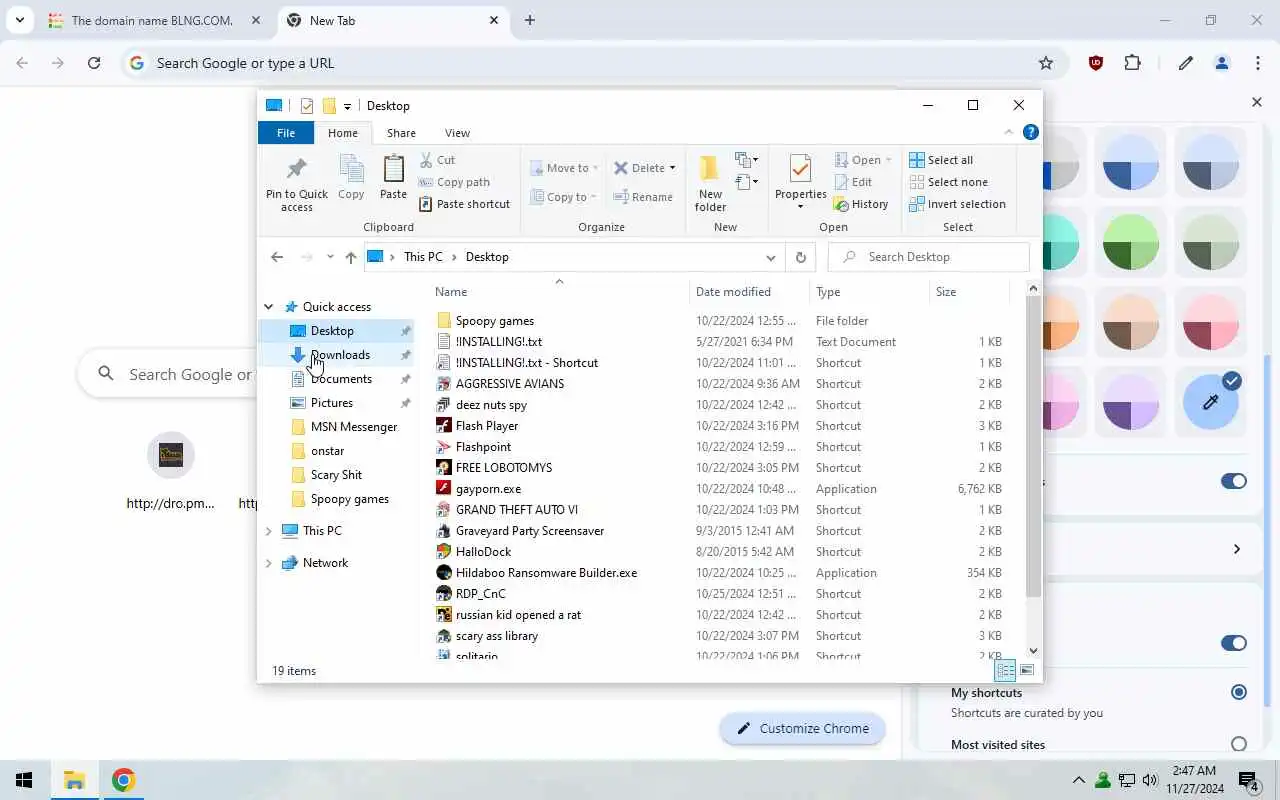Image resolution: width=1280 pixels, height=800 pixels.
Task: Click the Edit ribbon command
Action: coord(853,182)
